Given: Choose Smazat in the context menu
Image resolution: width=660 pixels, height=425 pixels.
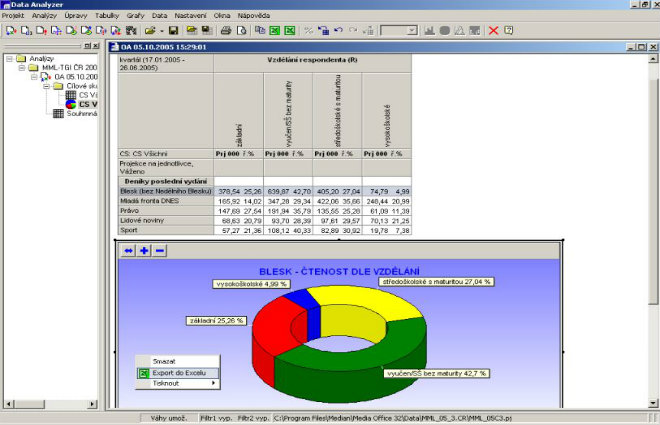Looking at the screenshot, I should (x=177, y=361).
